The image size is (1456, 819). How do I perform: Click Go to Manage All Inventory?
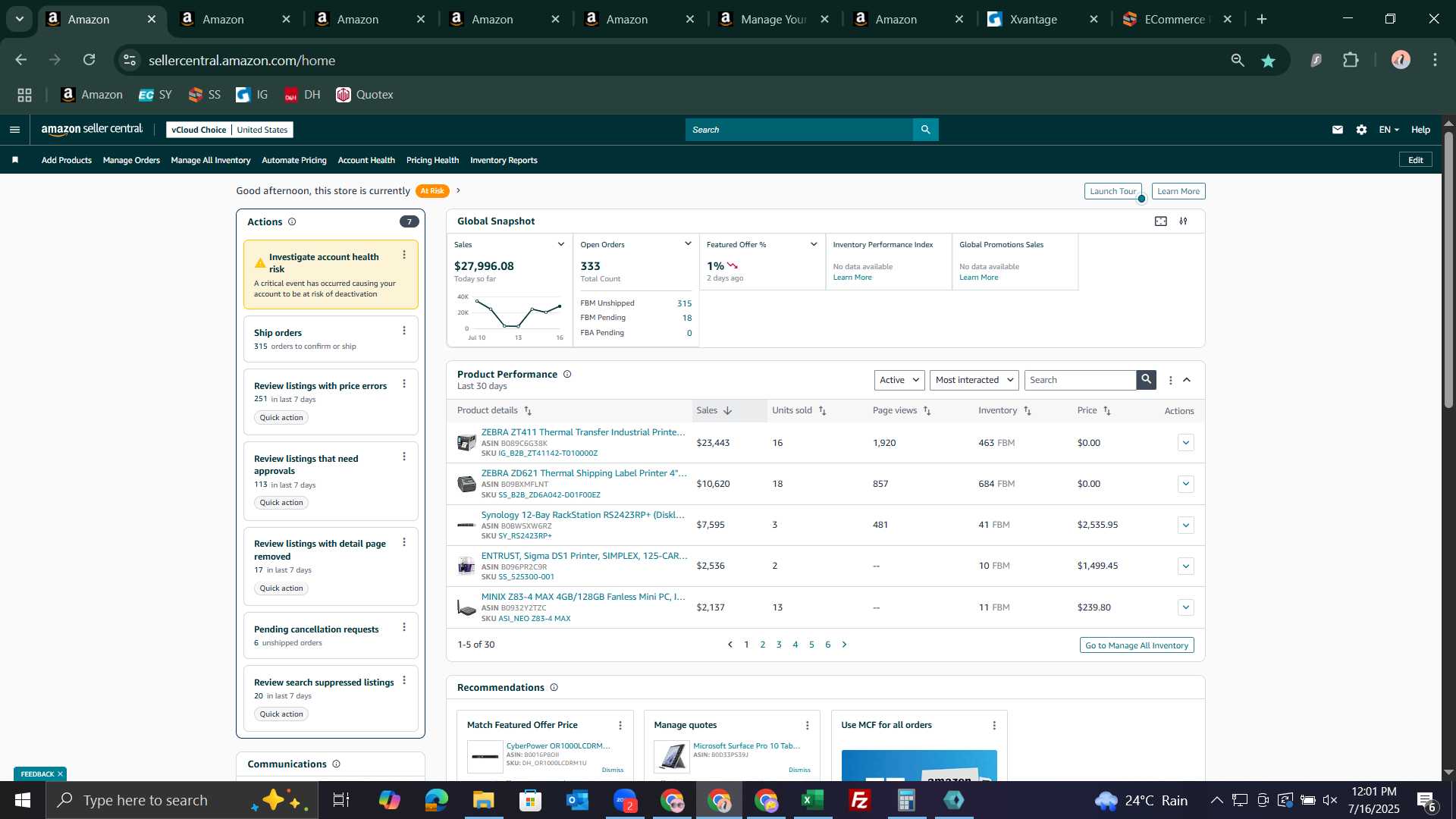tap(1137, 645)
